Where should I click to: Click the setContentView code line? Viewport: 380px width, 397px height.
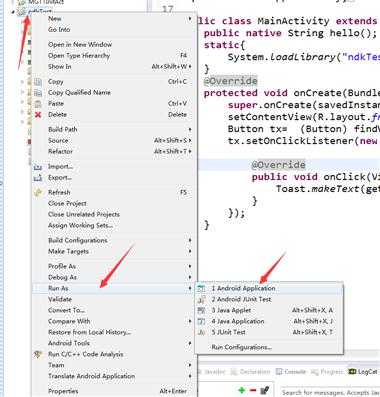pos(304,117)
